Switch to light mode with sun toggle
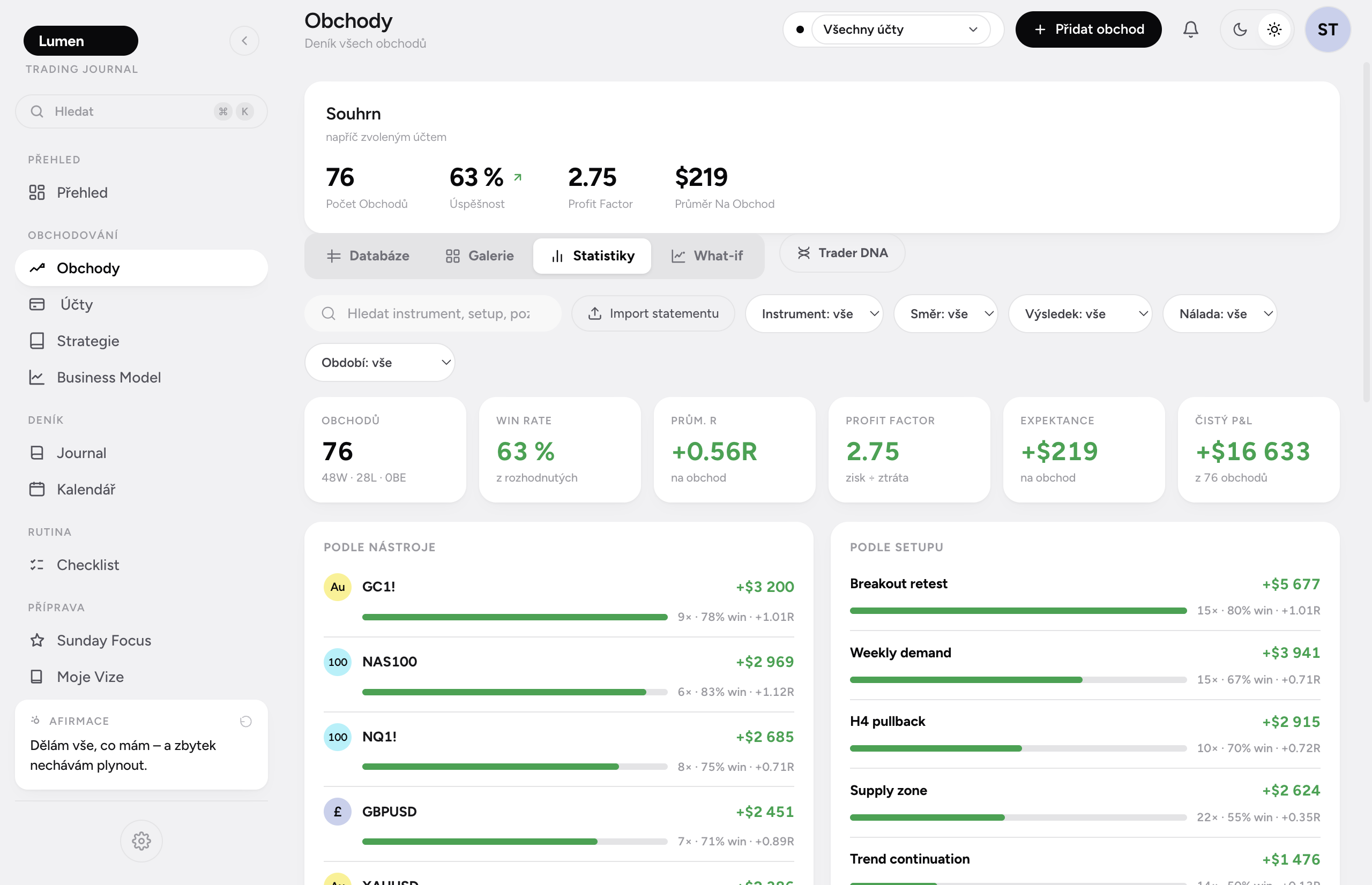Viewport: 1372px width, 885px height. click(x=1274, y=29)
